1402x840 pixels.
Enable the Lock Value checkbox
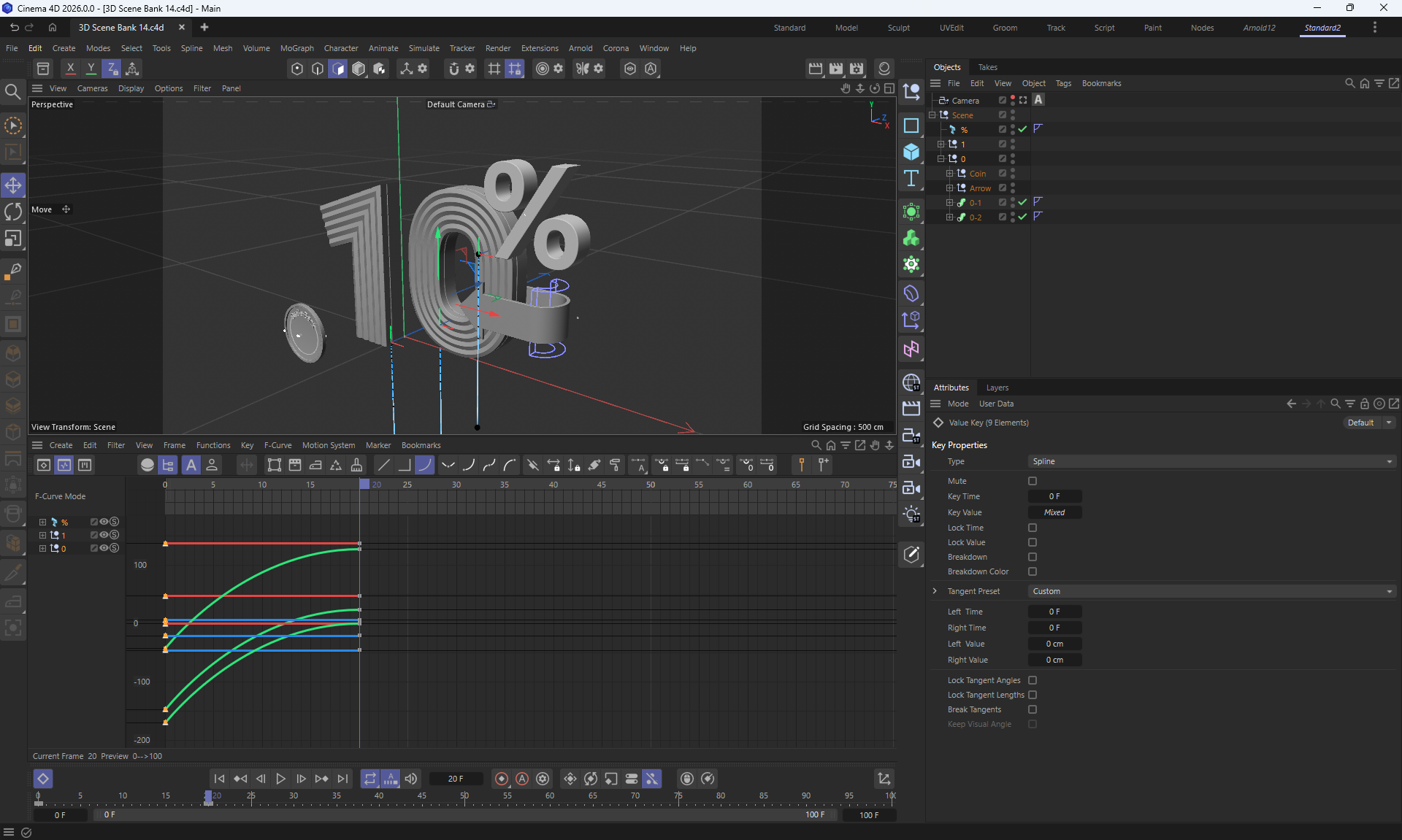pyautogui.click(x=1033, y=542)
